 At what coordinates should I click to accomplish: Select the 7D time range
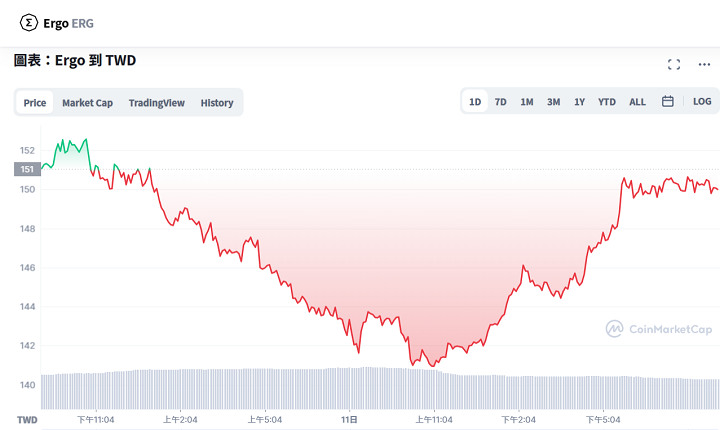501,102
